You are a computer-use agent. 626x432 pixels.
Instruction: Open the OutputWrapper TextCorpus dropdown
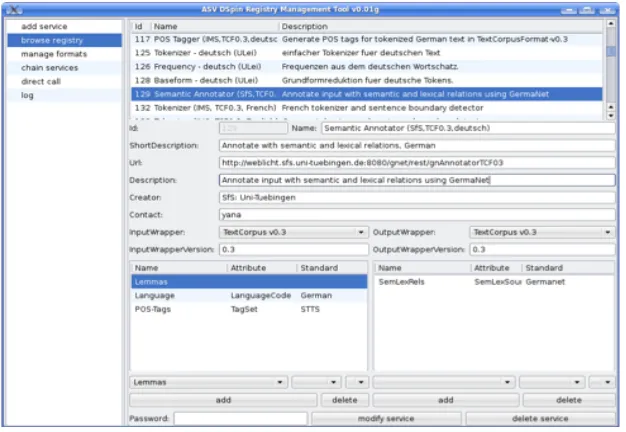pyautogui.click(x=542, y=232)
